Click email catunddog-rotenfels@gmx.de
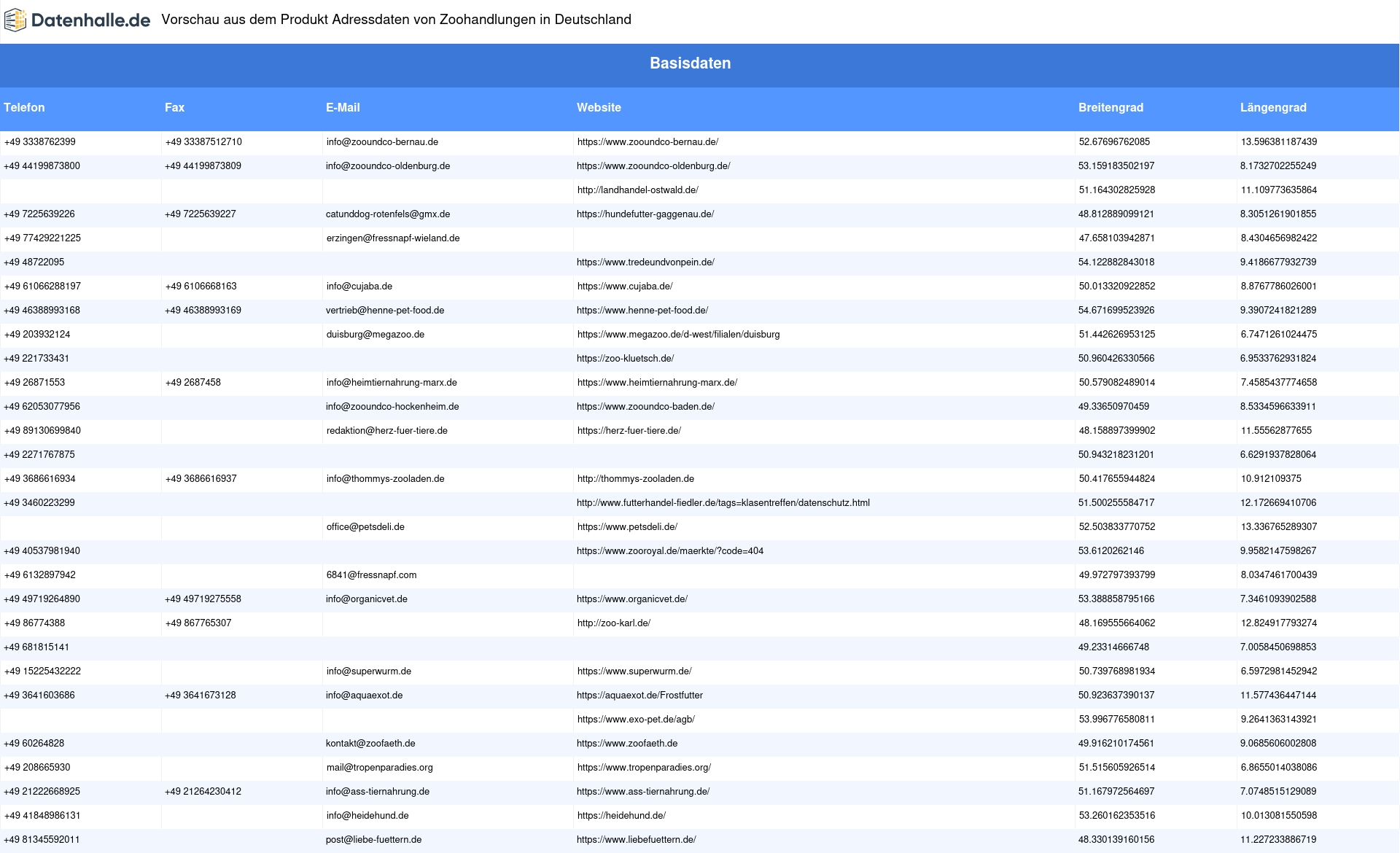 click(388, 214)
